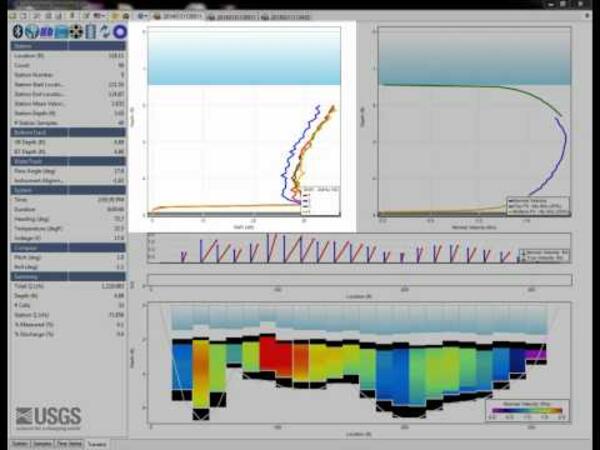
Task: Click the Bluetooth connection icon
Action: point(18,32)
